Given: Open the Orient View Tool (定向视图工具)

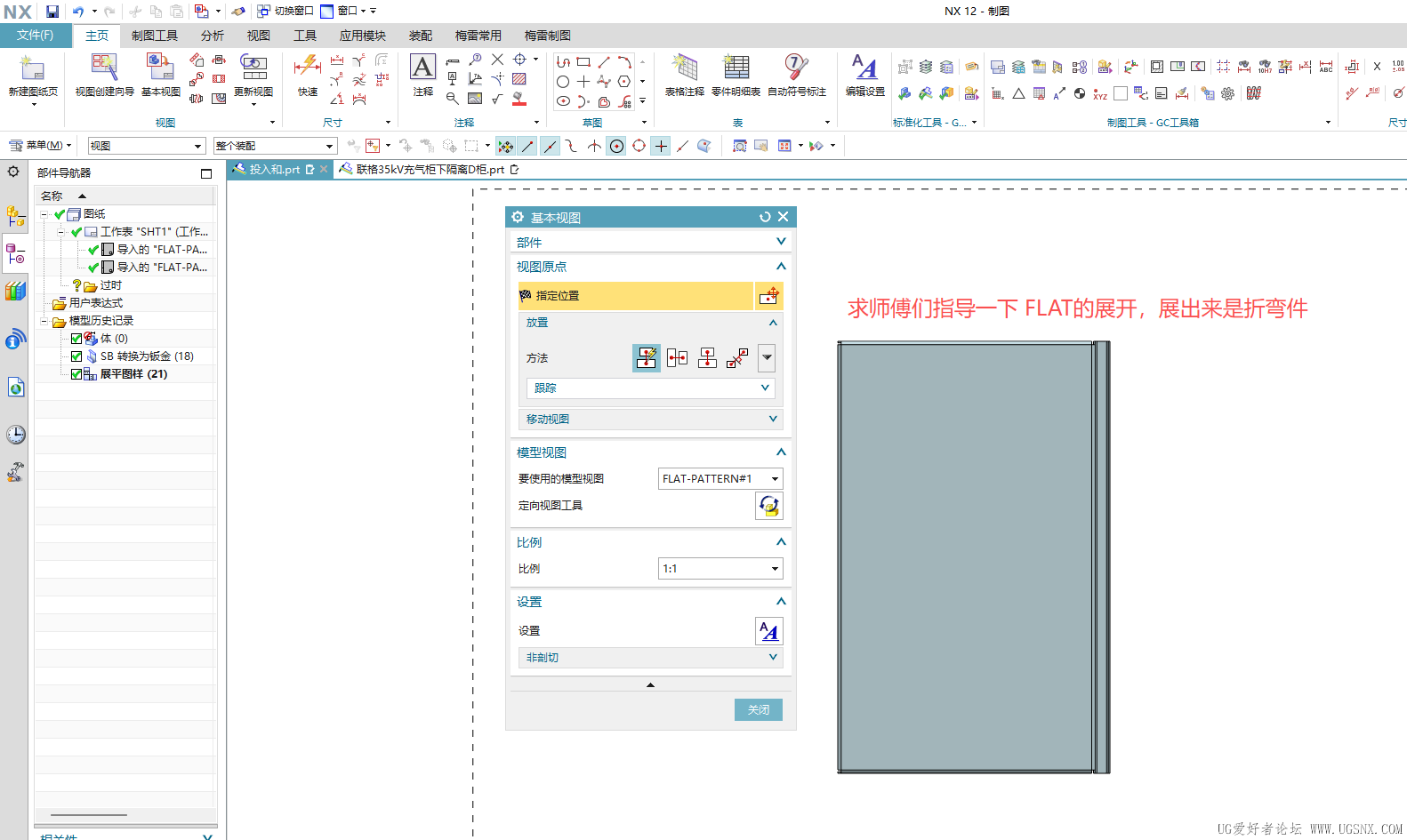Looking at the screenshot, I should pyautogui.click(x=769, y=506).
